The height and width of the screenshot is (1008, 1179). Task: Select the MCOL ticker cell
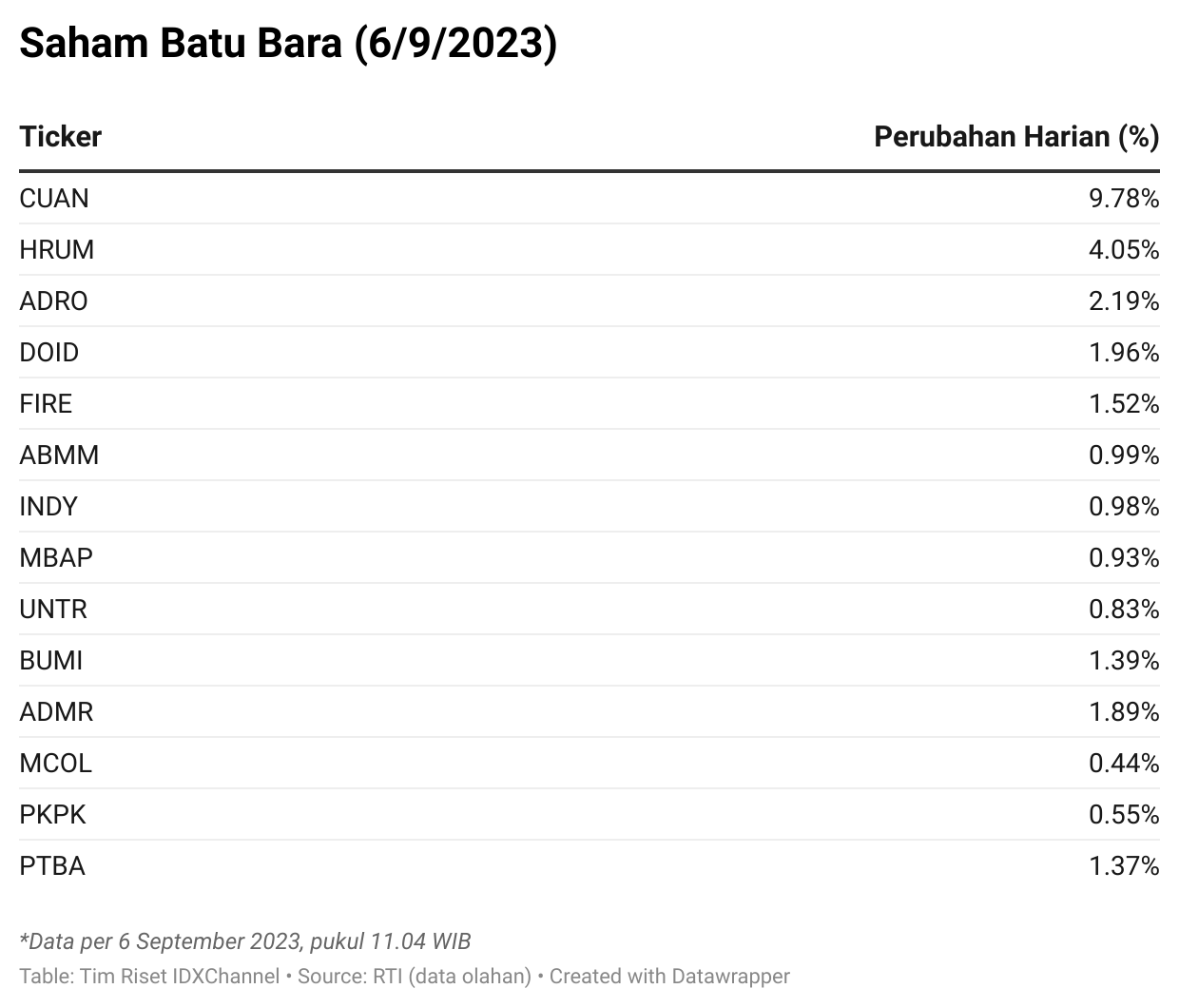(x=56, y=763)
